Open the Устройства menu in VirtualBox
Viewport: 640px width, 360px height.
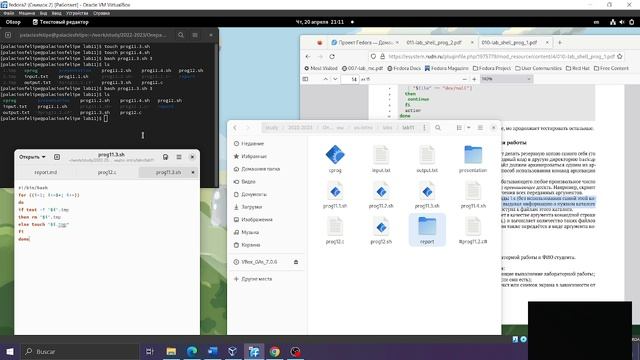[77, 13]
